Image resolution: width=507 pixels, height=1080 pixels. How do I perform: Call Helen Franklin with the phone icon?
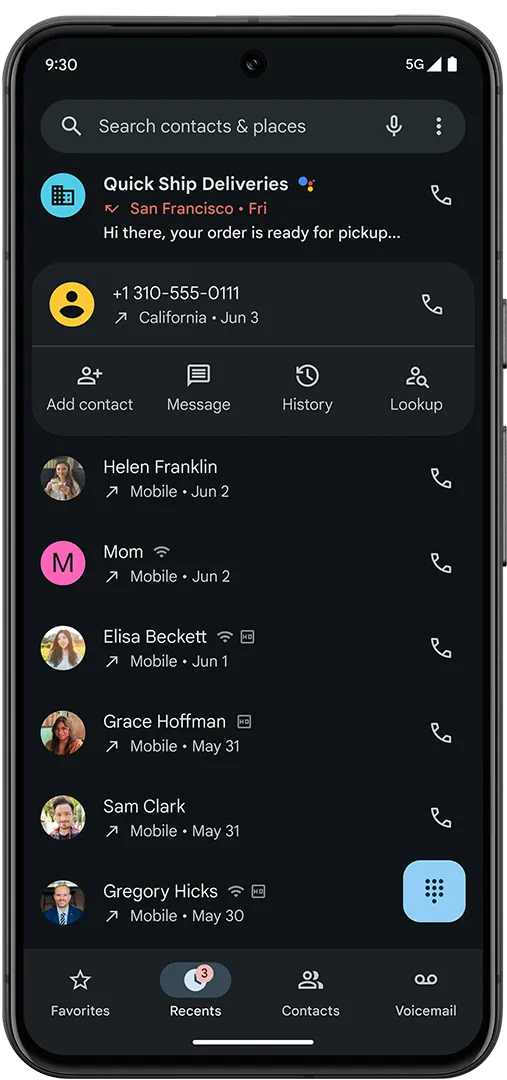[441, 478]
